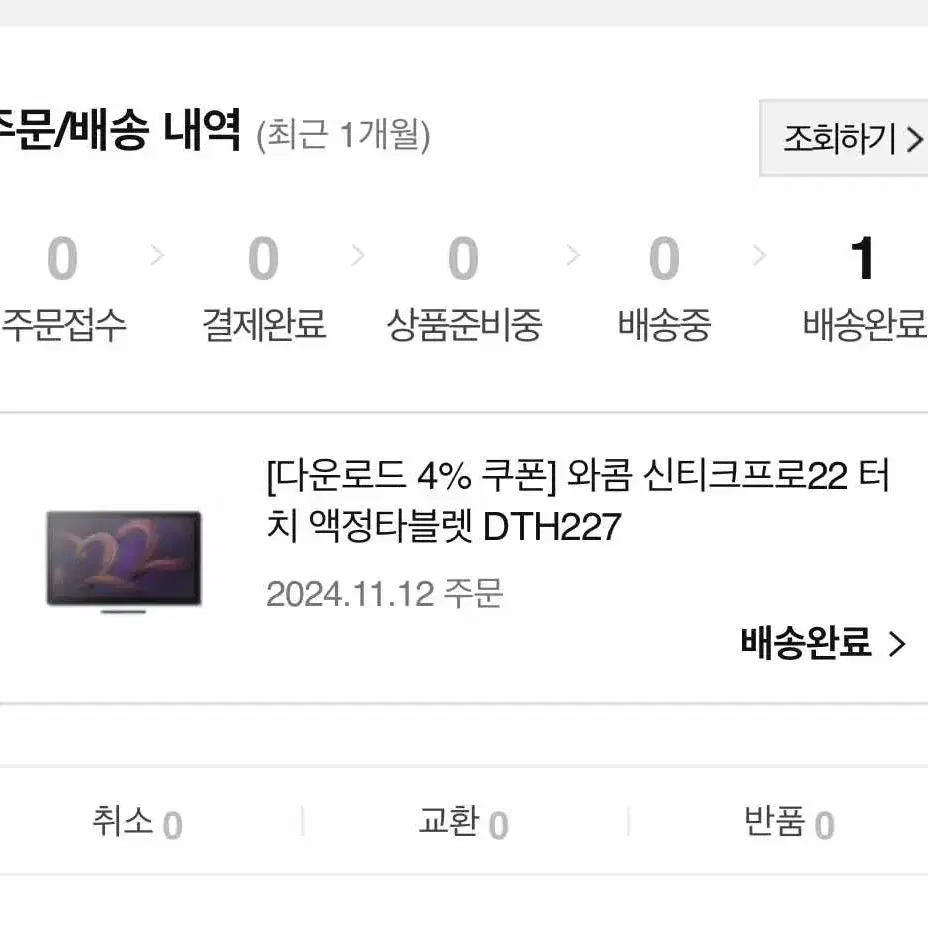
Task: Select the 주문접수 status count
Action: pyautogui.click(x=63, y=288)
